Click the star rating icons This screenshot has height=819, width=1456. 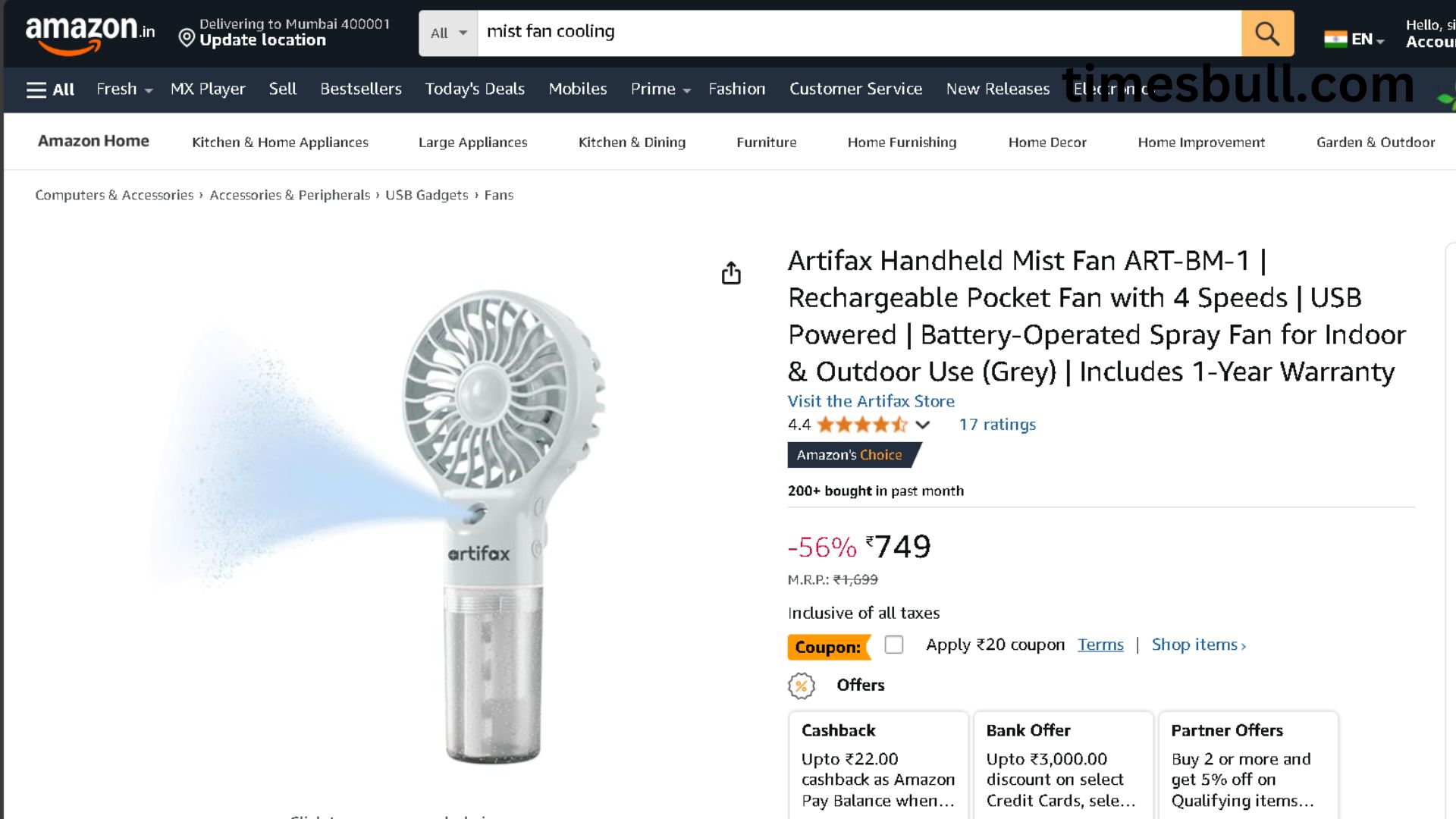pos(861,425)
